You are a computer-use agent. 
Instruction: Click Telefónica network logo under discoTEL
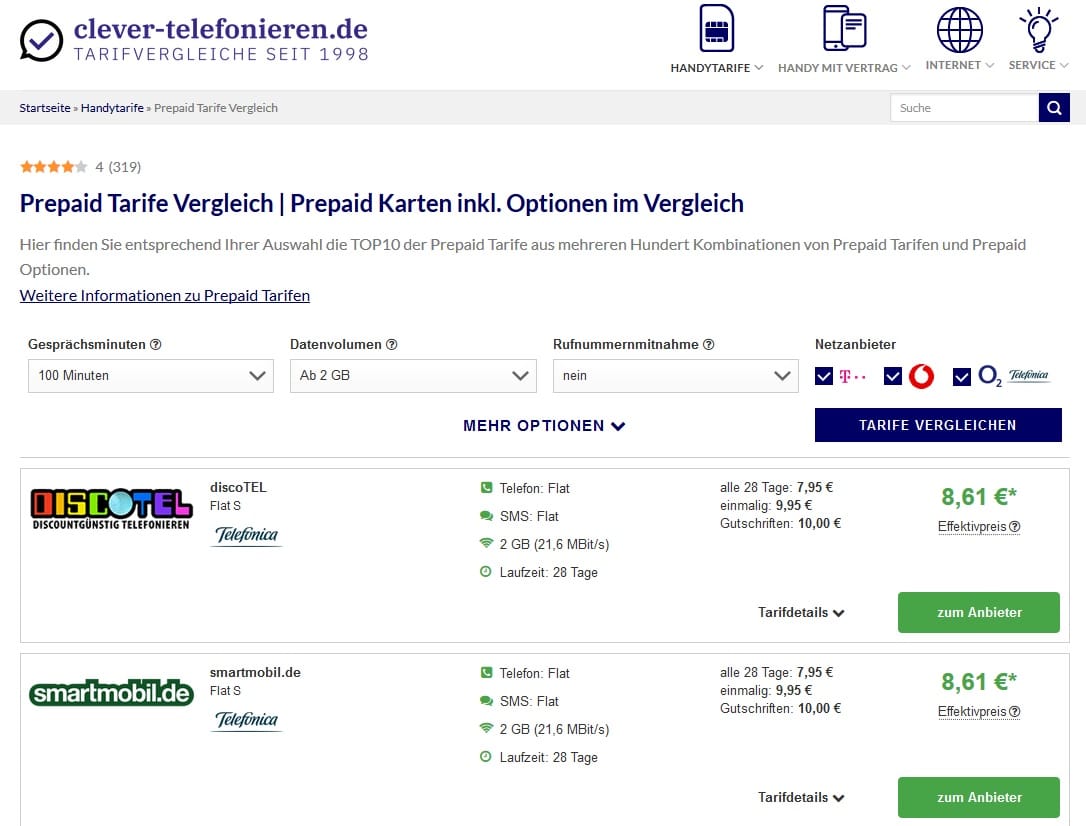point(247,535)
